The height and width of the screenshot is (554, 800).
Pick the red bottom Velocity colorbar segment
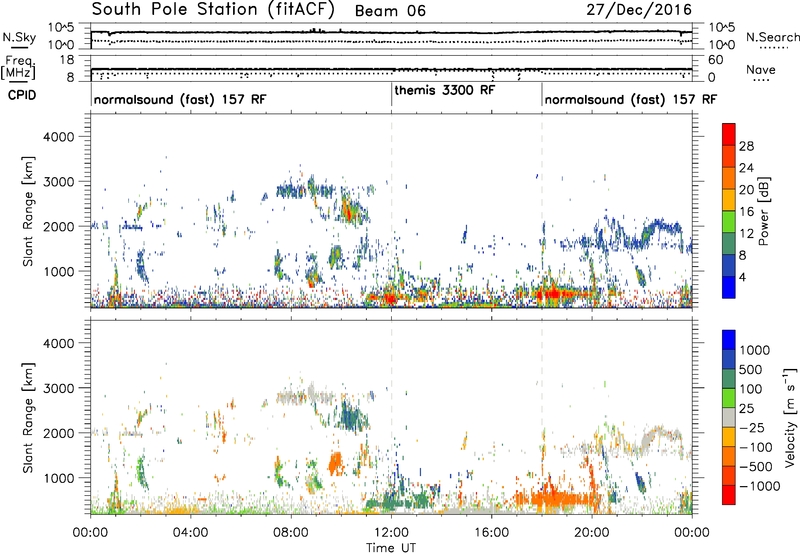[x=729, y=495]
